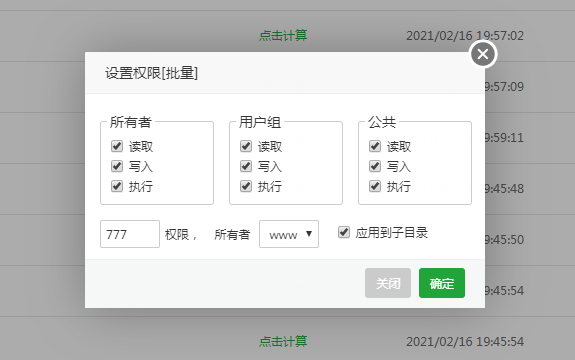Toggle 读取 checkbox under 用户组
Image resolution: width=575 pixels, height=360 pixels.
pyautogui.click(x=246, y=146)
